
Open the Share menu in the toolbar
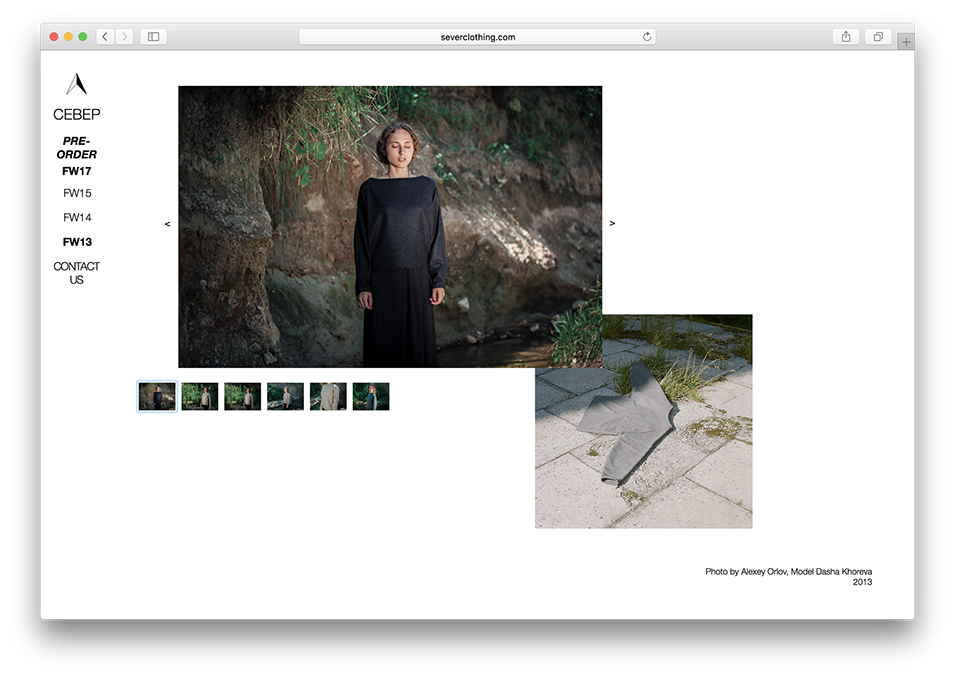(846, 37)
